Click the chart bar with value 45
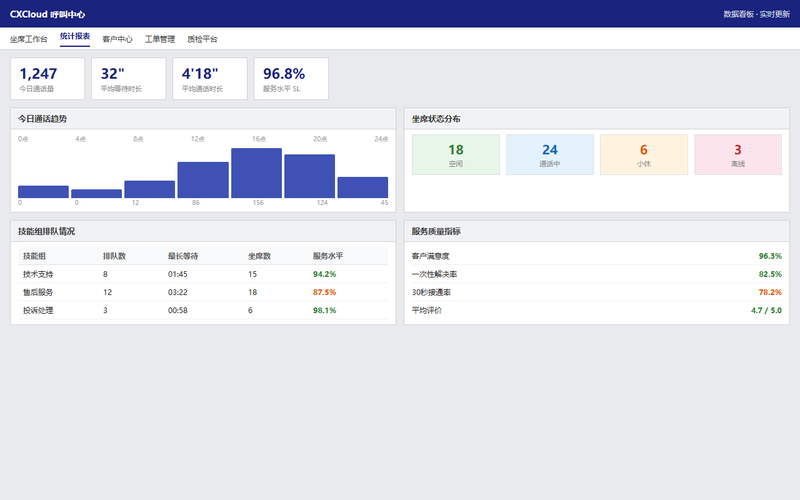Image resolution: width=800 pixels, height=500 pixels. [363, 187]
